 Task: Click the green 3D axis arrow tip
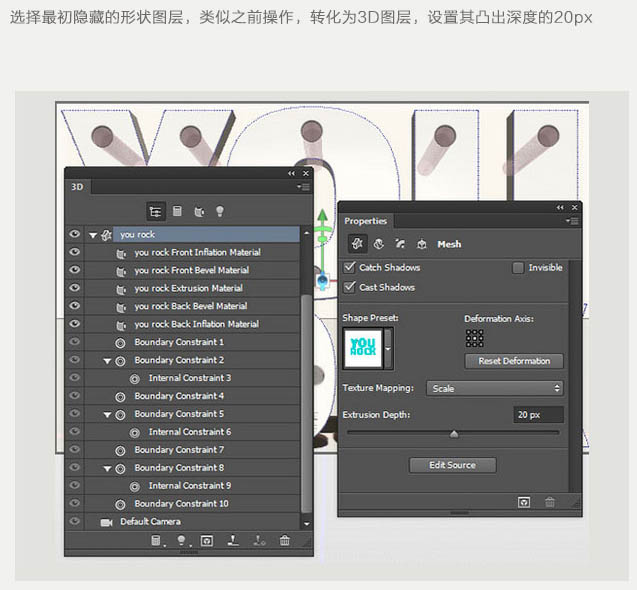[322, 215]
